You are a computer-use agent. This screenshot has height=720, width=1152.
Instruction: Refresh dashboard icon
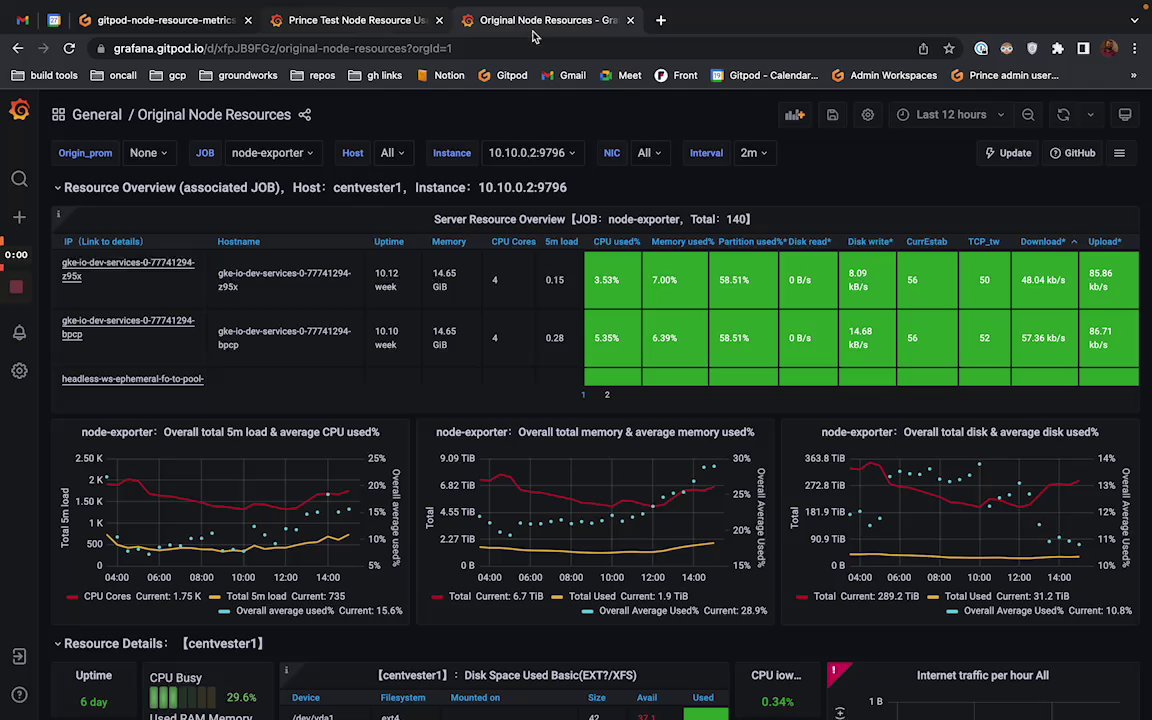point(1063,115)
